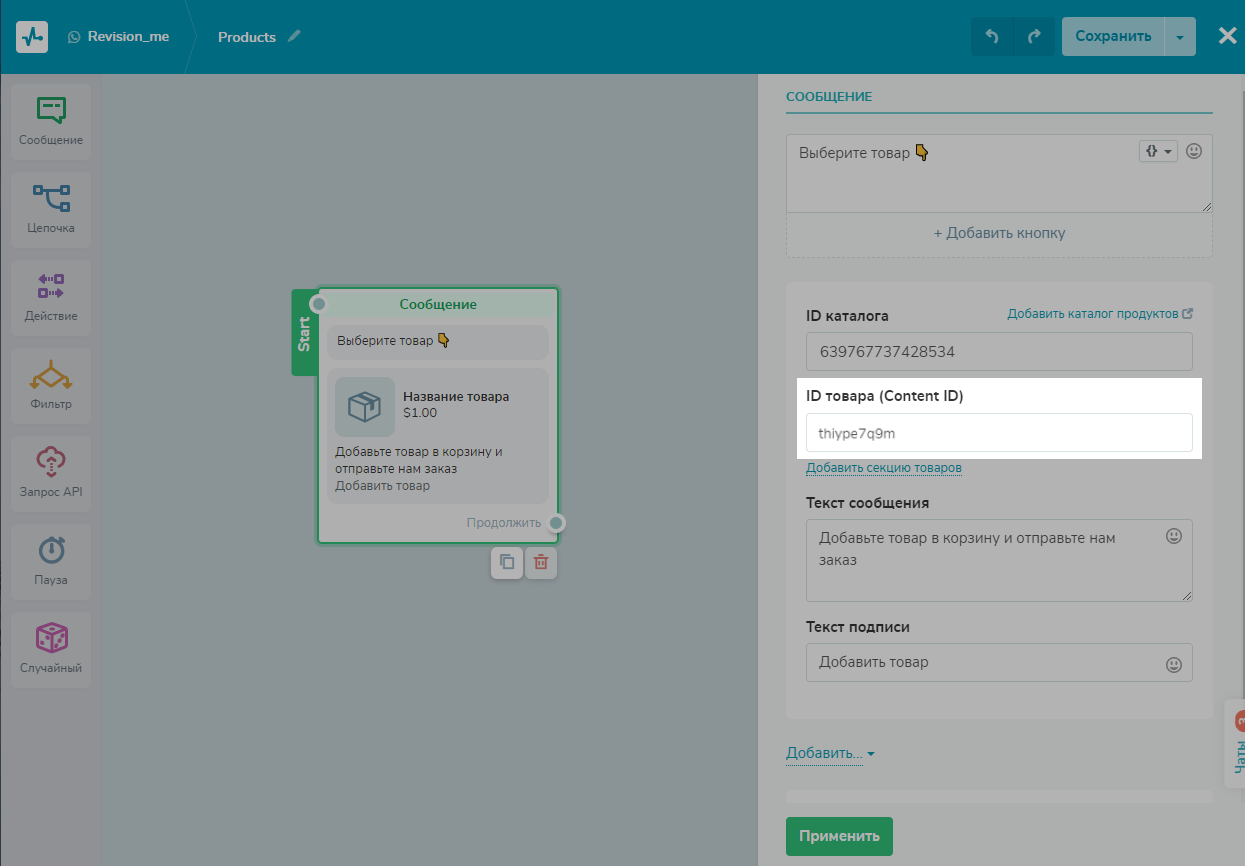Viewport: 1245px width, 866px height.
Task: Delete the message block with trash icon
Action: [541, 562]
